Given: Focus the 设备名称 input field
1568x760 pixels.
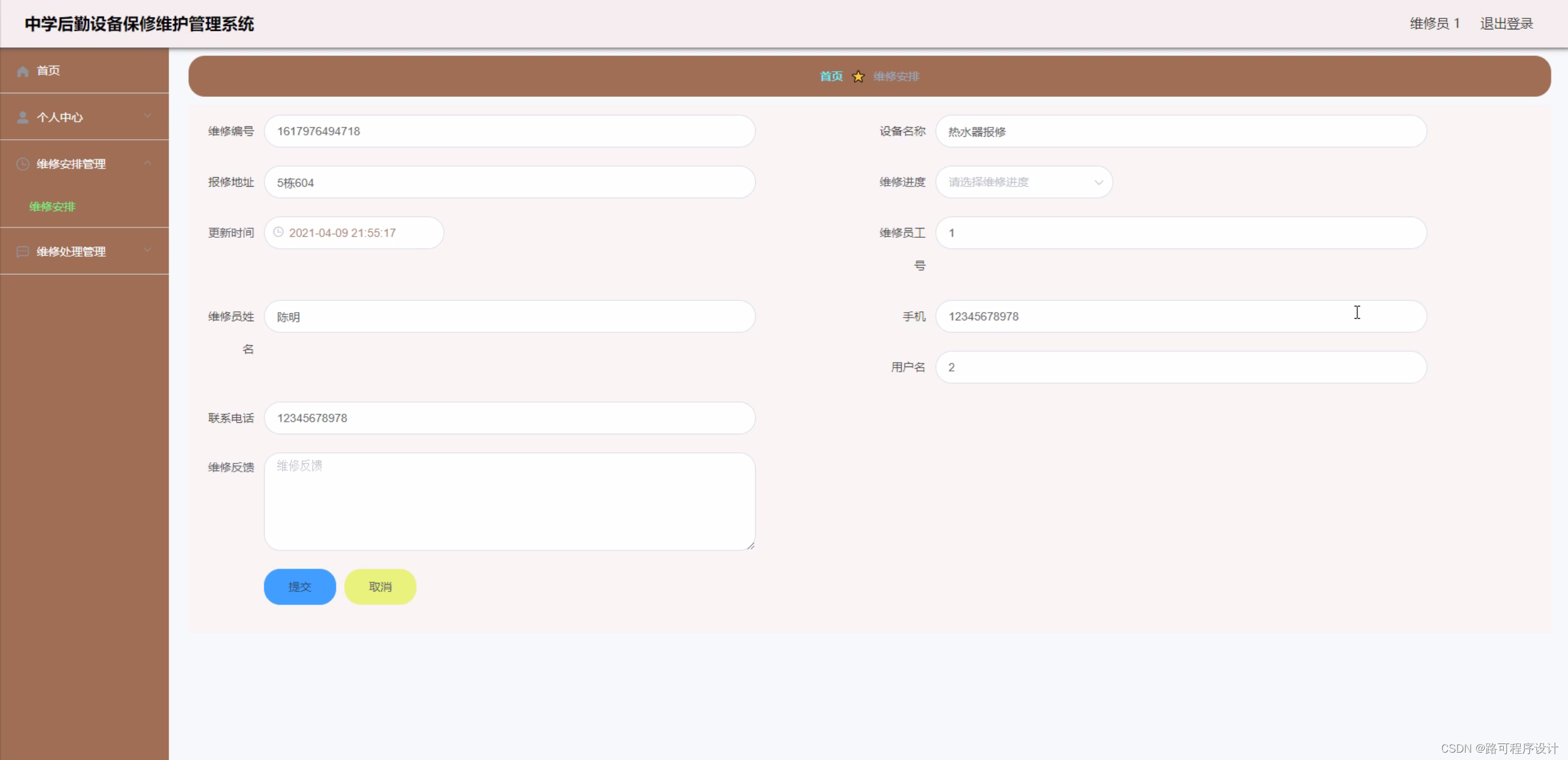Looking at the screenshot, I should [x=1180, y=131].
